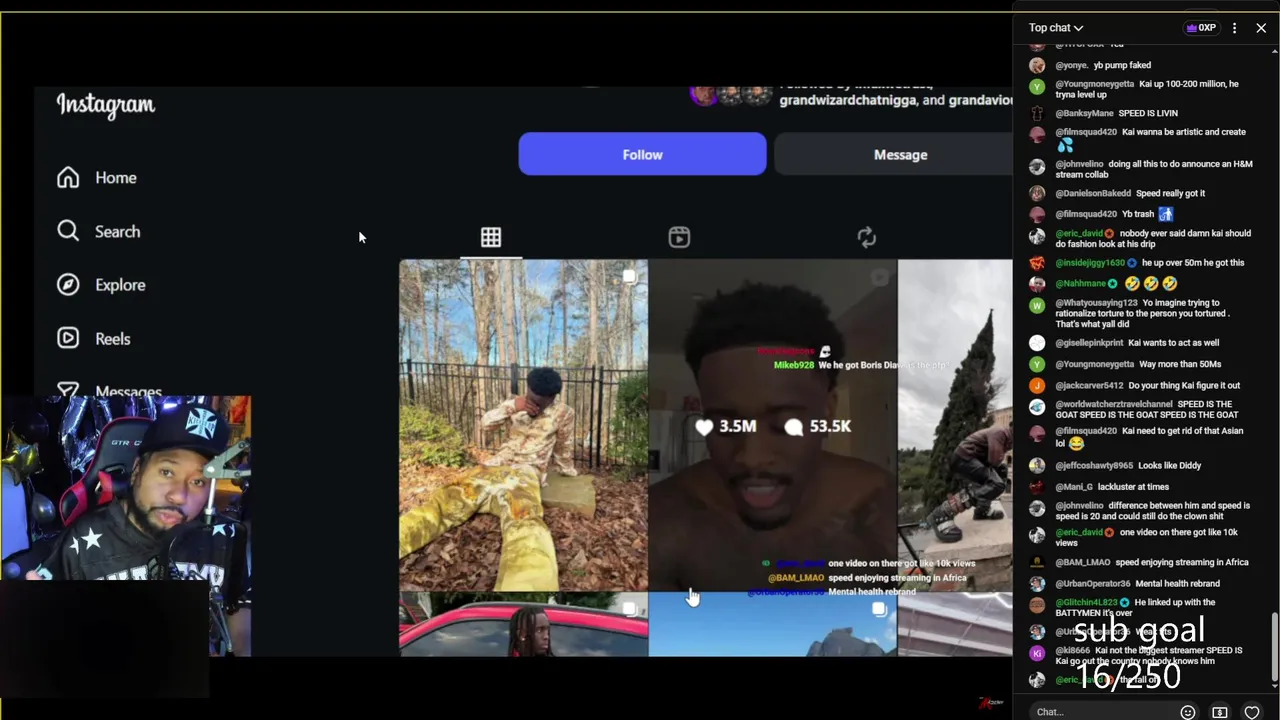This screenshot has height=720, width=1280.
Task: Switch to the reposts tab
Action: coord(867,237)
